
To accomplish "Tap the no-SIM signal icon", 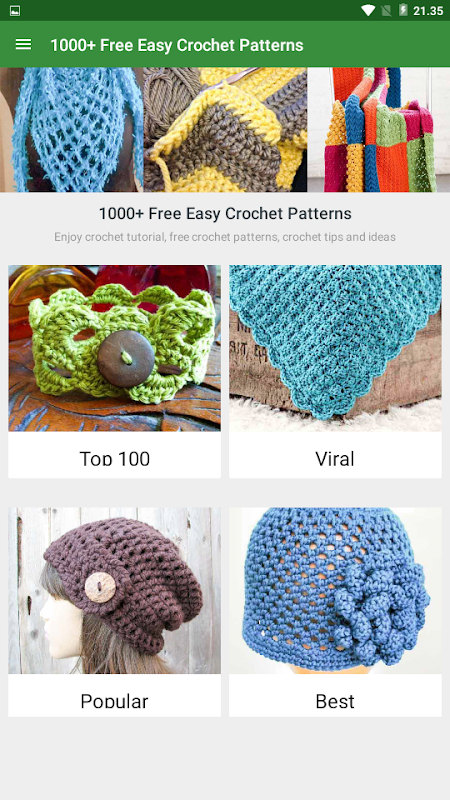I will tap(386, 10).
